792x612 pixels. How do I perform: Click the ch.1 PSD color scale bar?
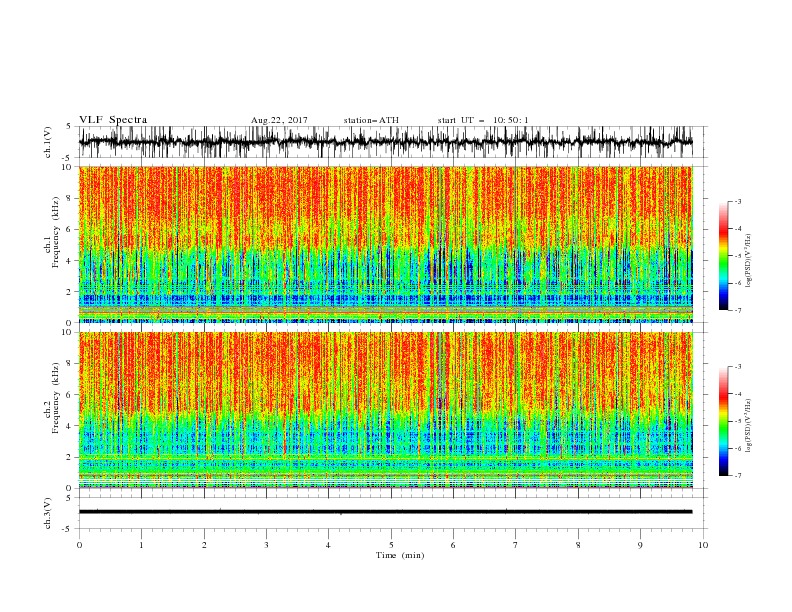pyautogui.click(x=723, y=256)
